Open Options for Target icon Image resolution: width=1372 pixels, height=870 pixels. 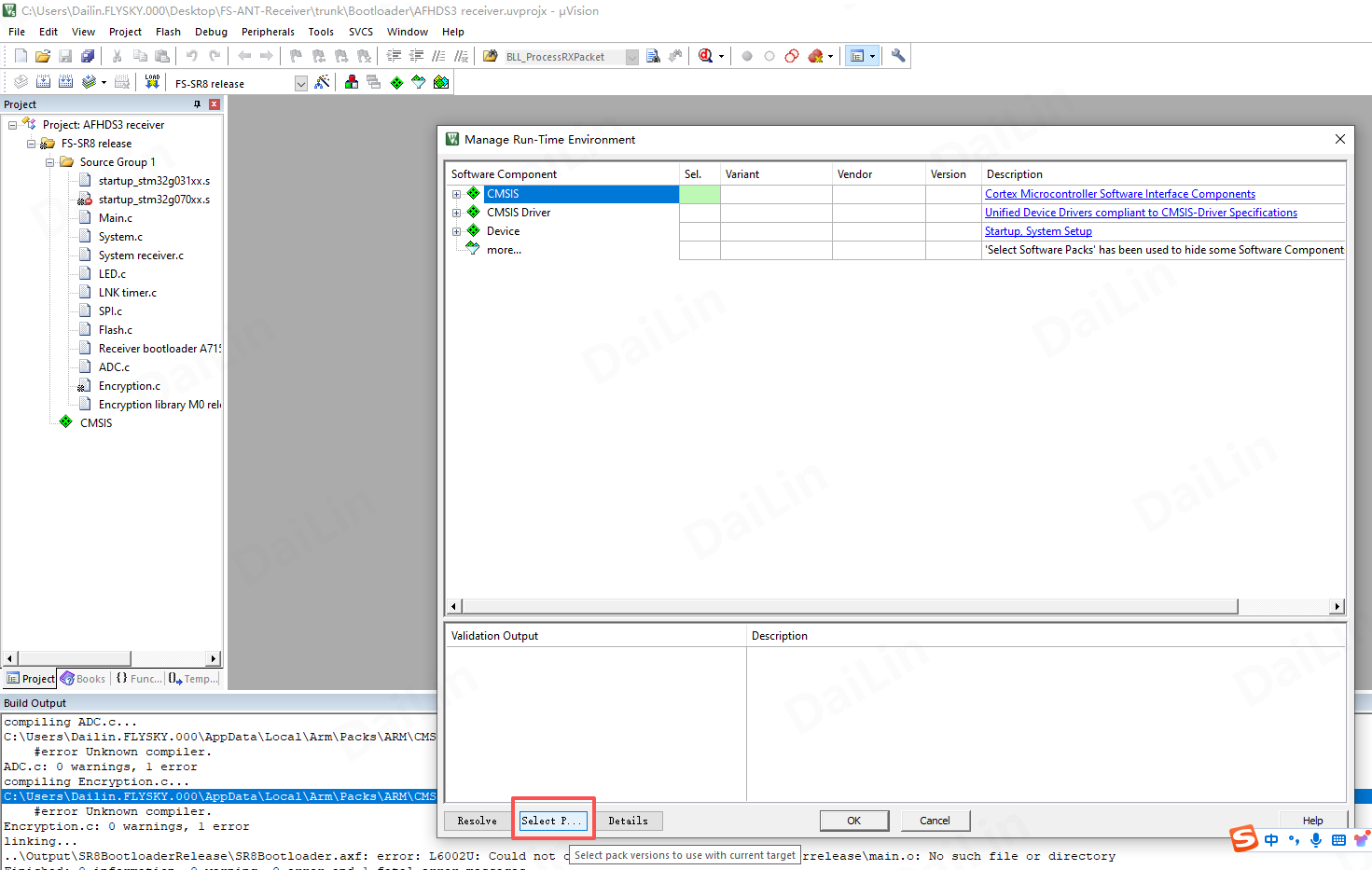coord(322,82)
